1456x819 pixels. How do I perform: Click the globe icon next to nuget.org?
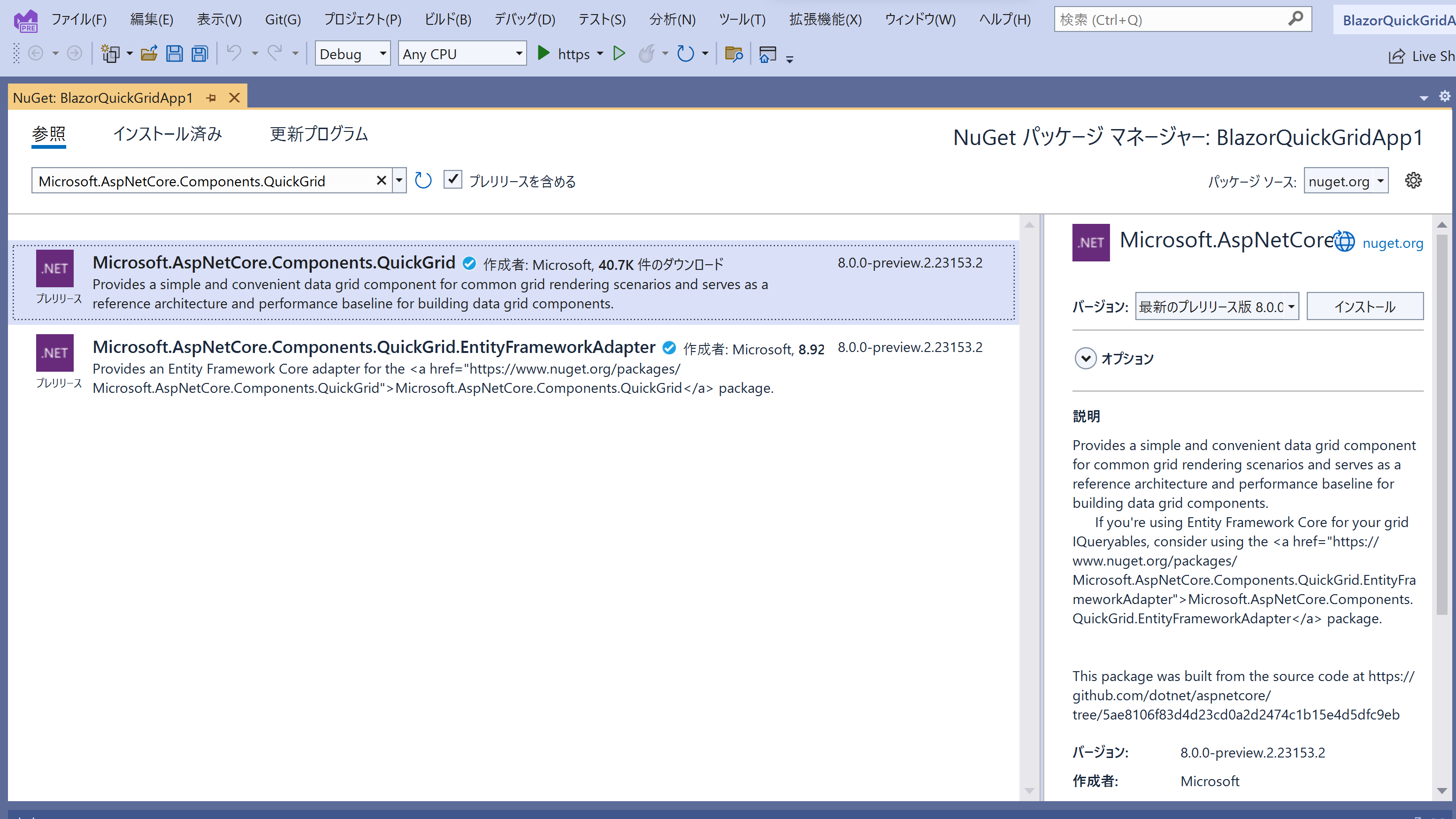coord(1345,241)
